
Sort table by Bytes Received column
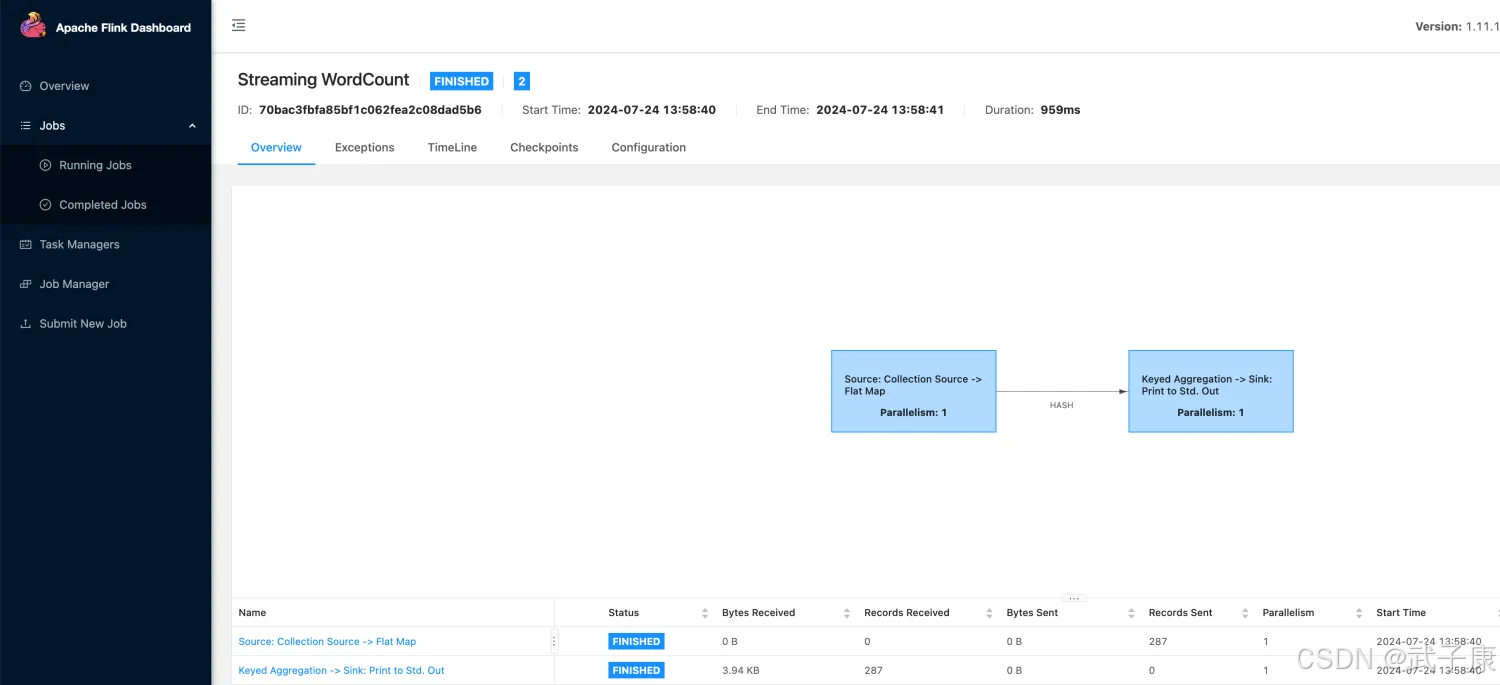pyautogui.click(x=847, y=613)
